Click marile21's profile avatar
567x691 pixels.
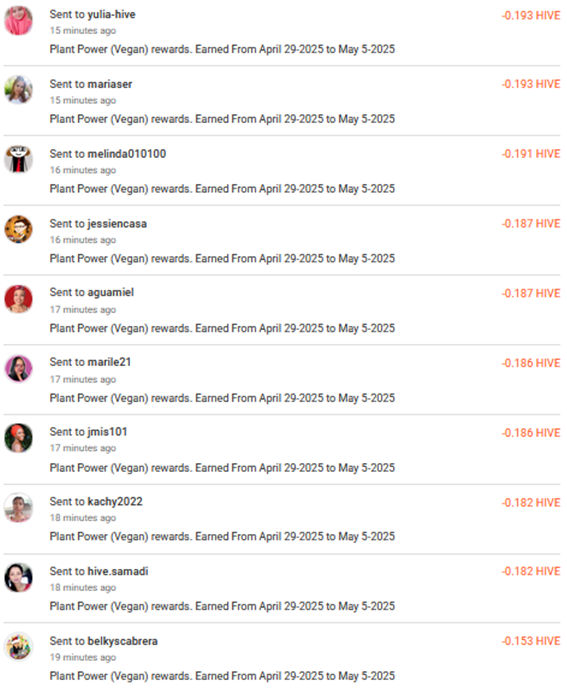19,368
